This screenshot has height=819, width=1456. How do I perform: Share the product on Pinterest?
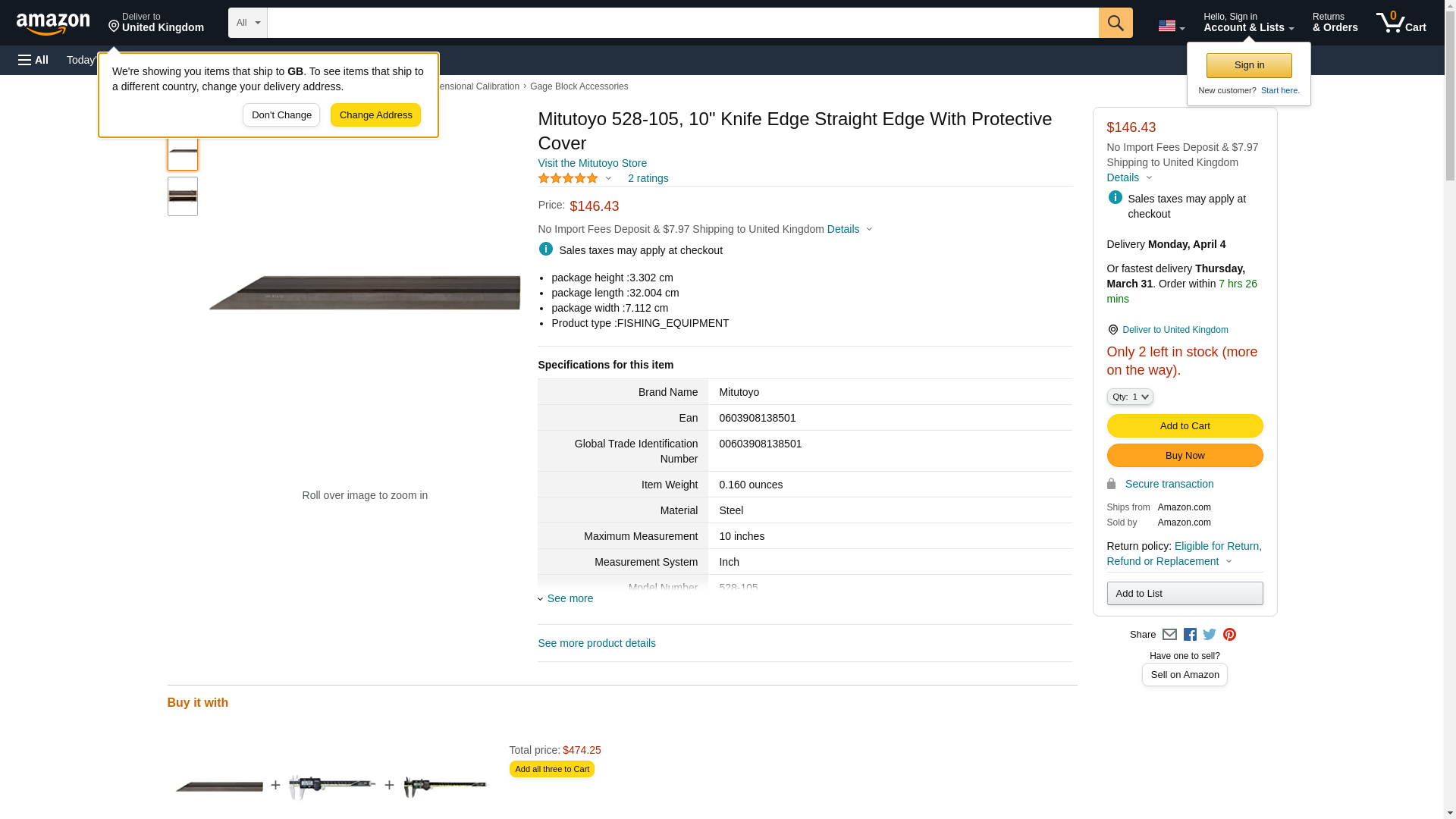(1229, 635)
